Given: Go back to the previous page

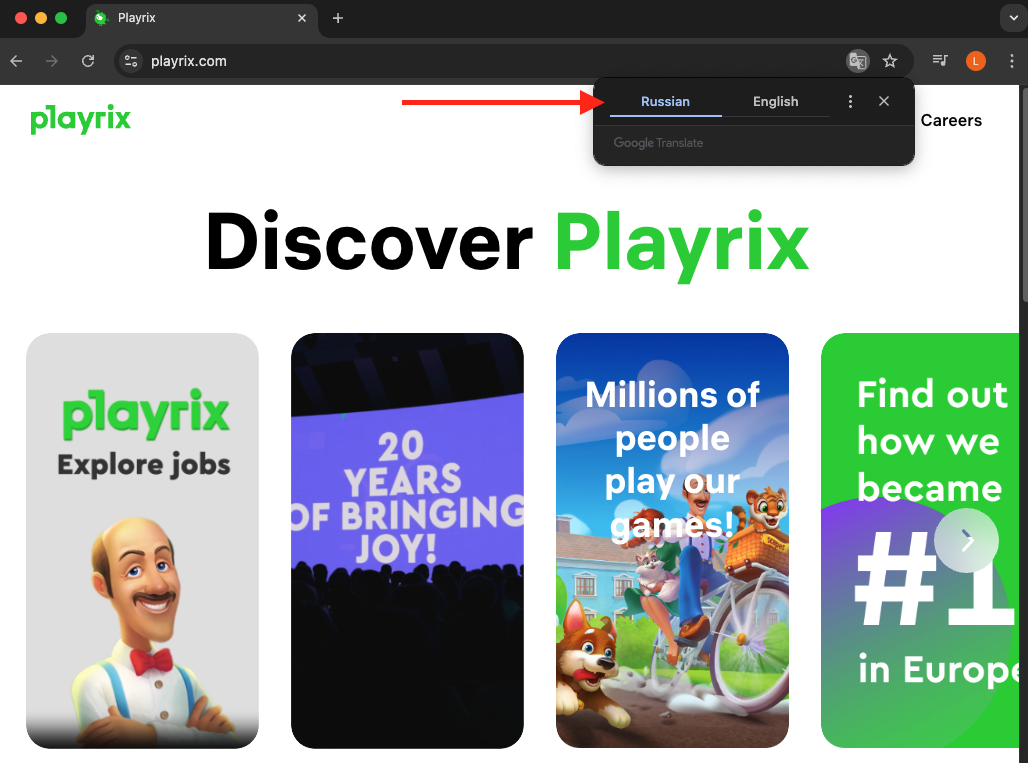Looking at the screenshot, I should pos(16,61).
